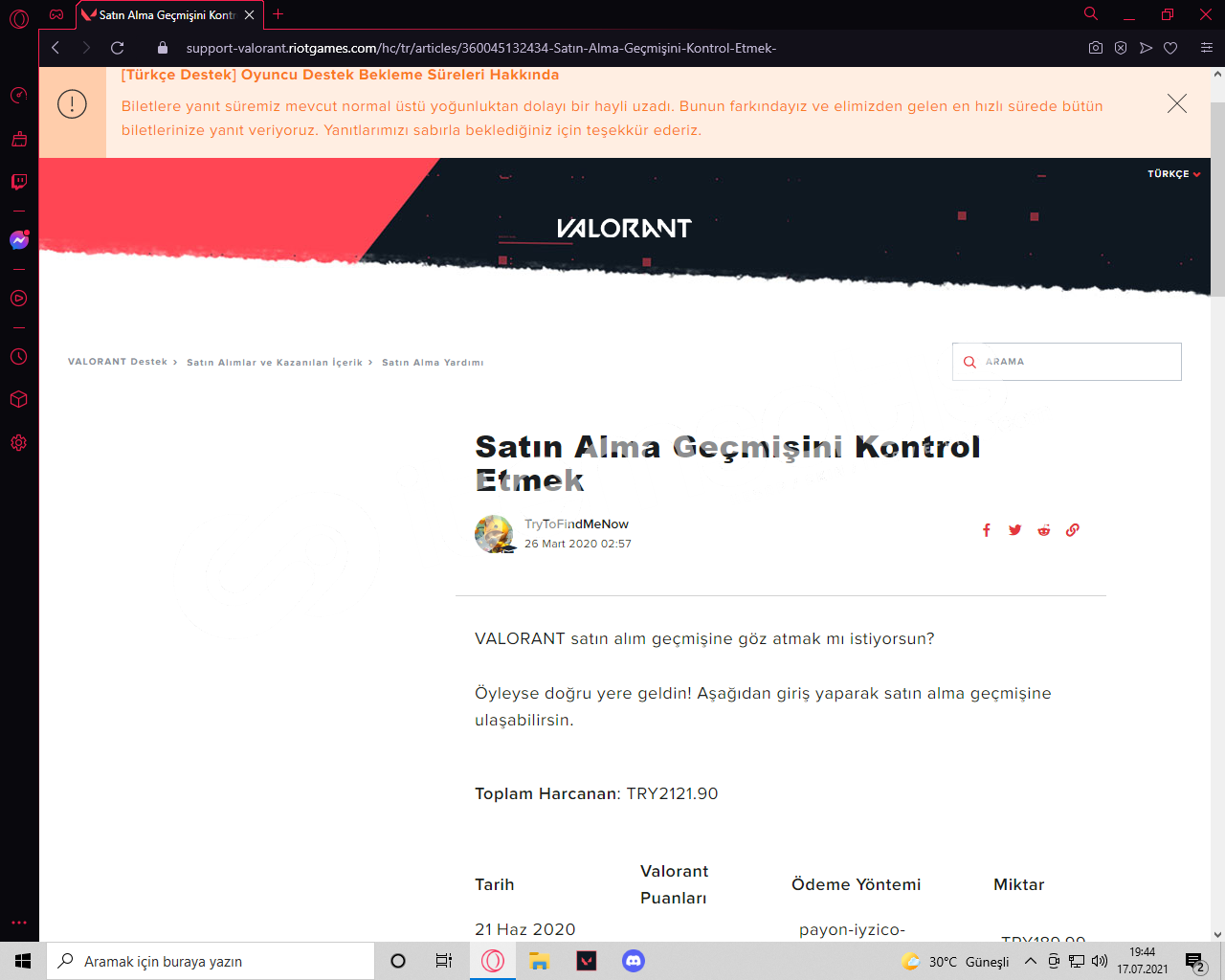Go to VALORANT Destek breadcrumb
The image size is (1225, 980).
pyautogui.click(x=118, y=362)
